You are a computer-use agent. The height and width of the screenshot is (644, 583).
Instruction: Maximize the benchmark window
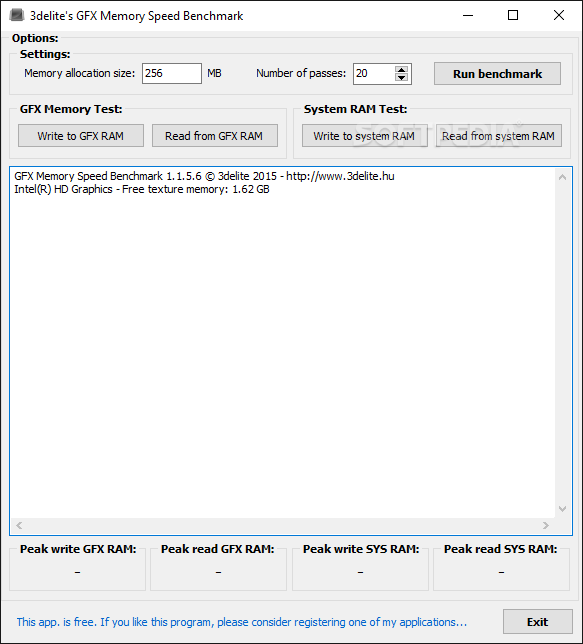pyautogui.click(x=513, y=16)
